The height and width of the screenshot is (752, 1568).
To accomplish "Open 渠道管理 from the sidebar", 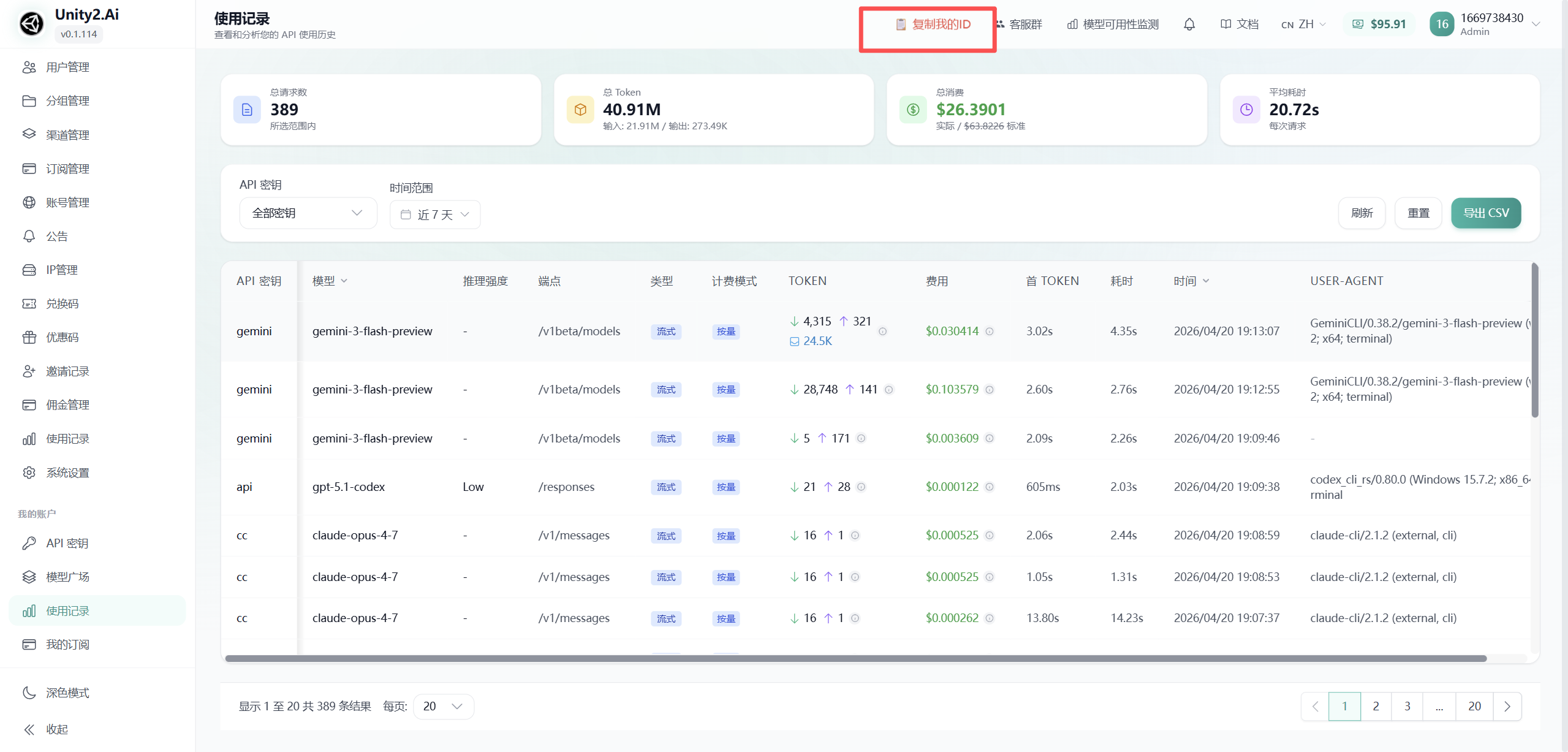I will point(67,135).
